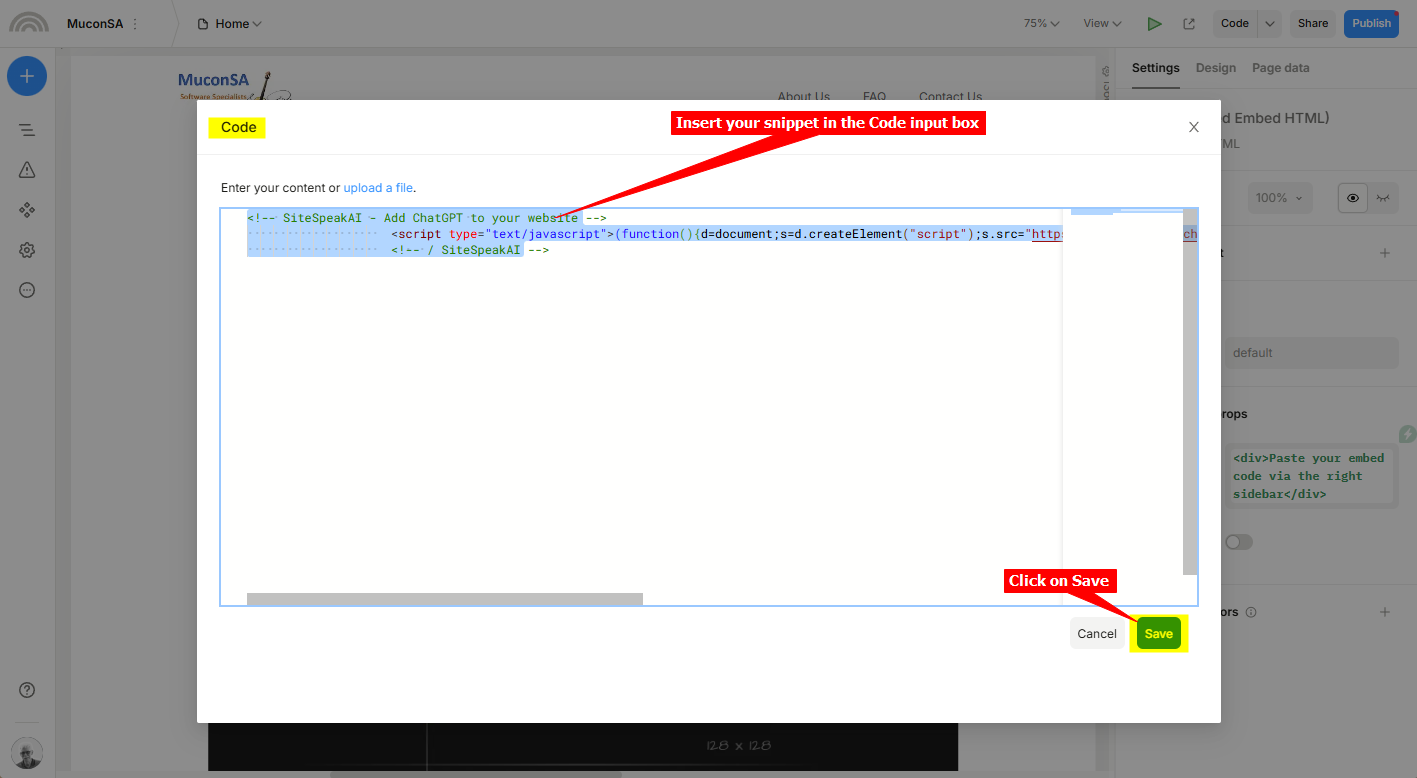Open the 75% zoom dropdown
Image resolution: width=1417 pixels, height=778 pixels.
[1041, 24]
